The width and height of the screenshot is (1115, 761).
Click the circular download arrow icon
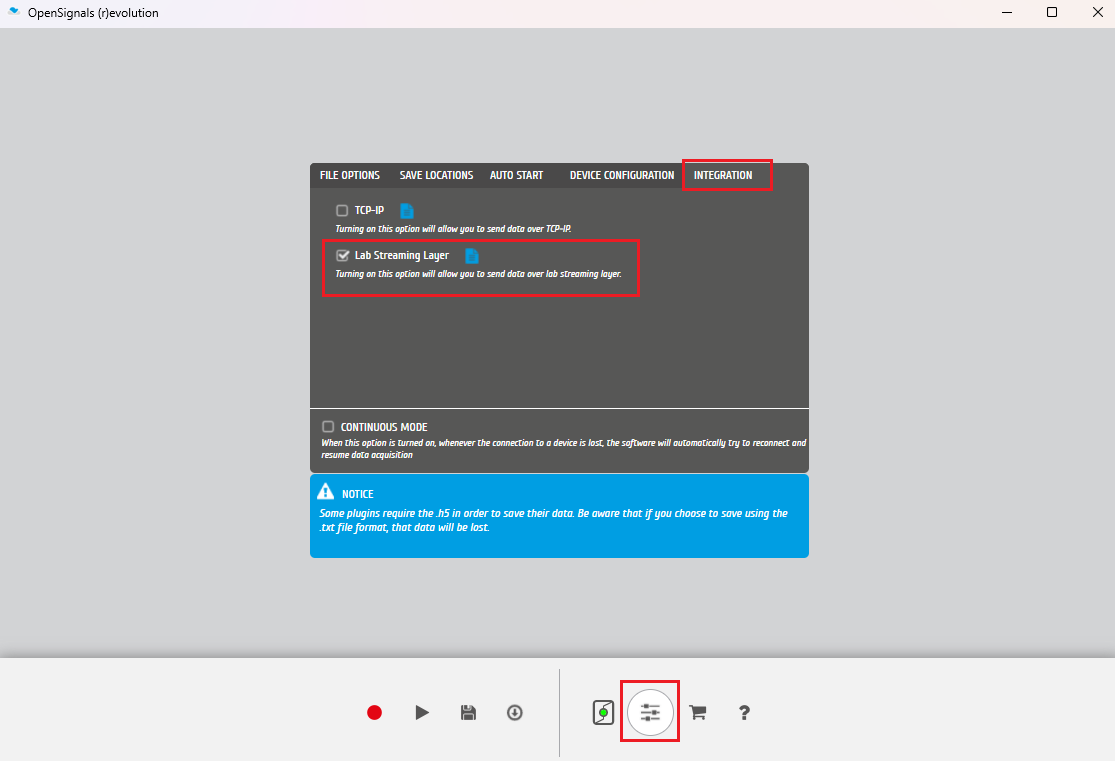(515, 713)
